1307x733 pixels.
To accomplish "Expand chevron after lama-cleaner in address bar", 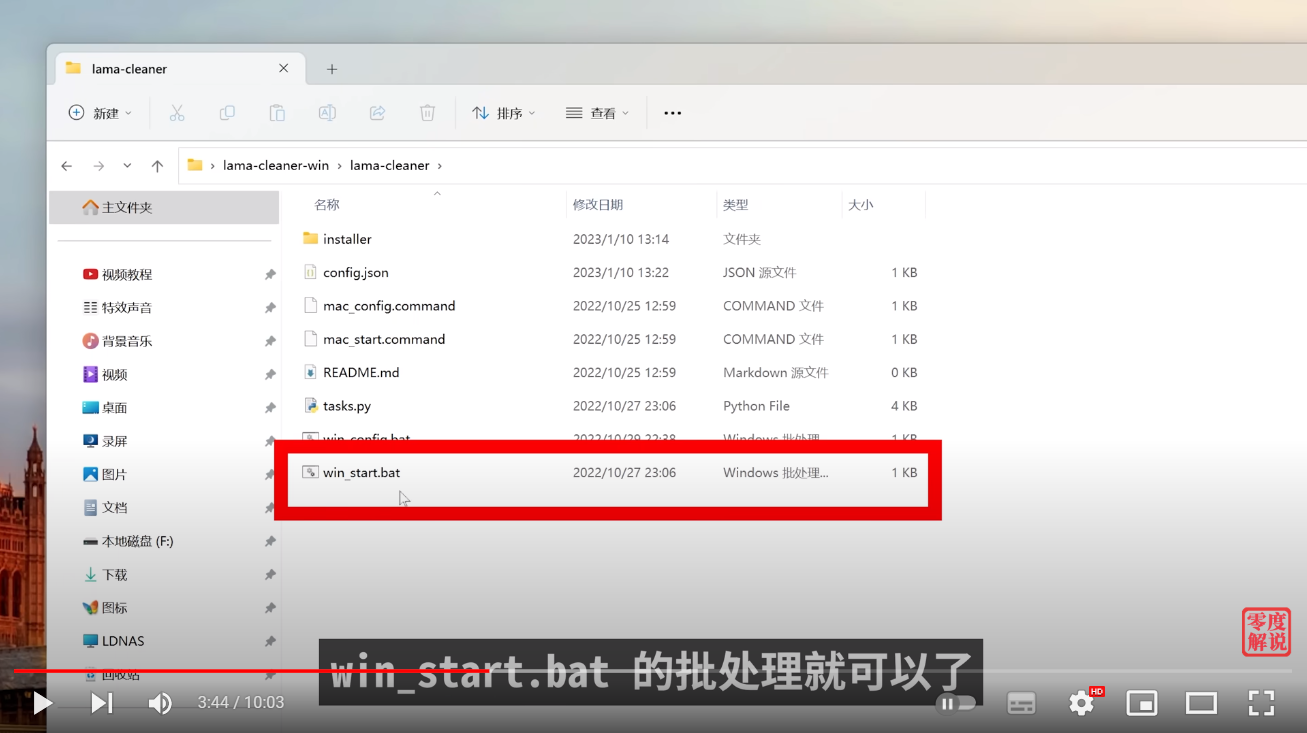I will (439, 166).
